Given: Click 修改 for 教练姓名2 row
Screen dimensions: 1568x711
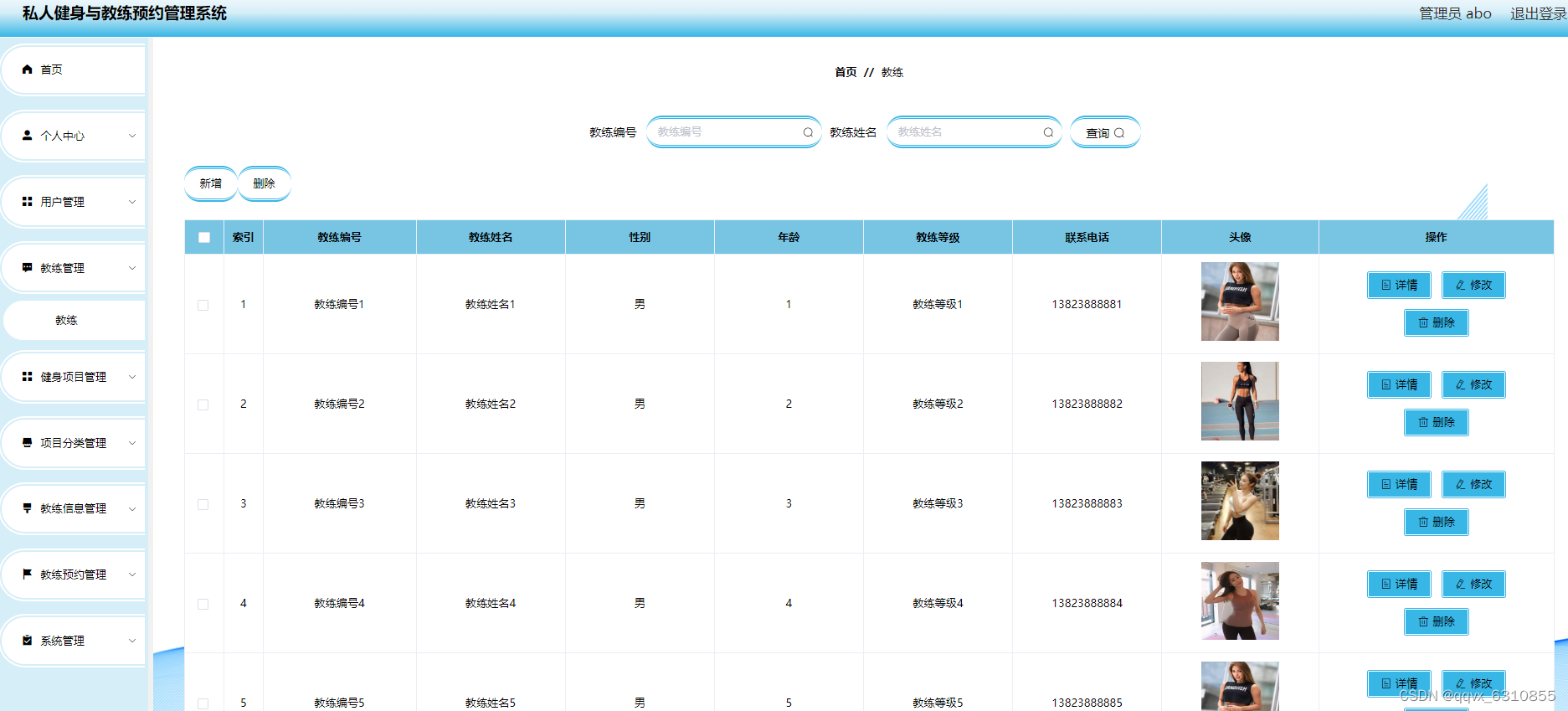Looking at the screenshot, I should [x=1473, y=384].
